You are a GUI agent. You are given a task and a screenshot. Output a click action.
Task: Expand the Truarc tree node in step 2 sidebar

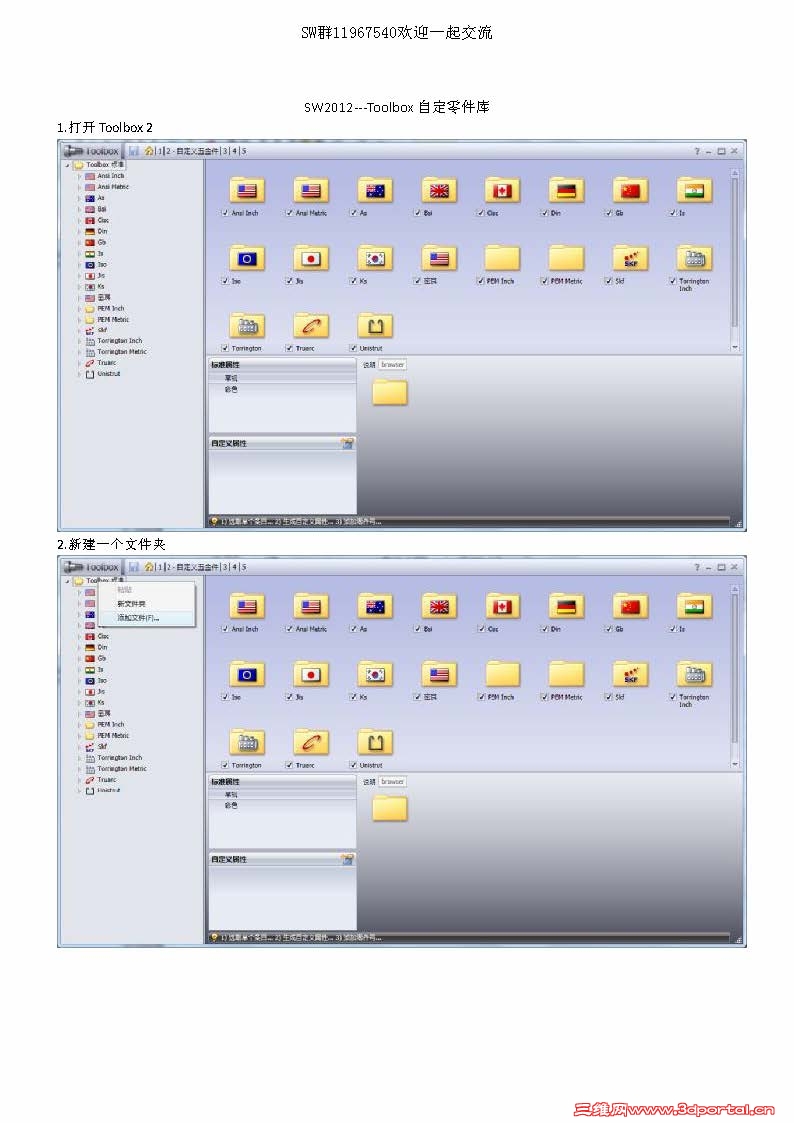[x=79, y=779]
